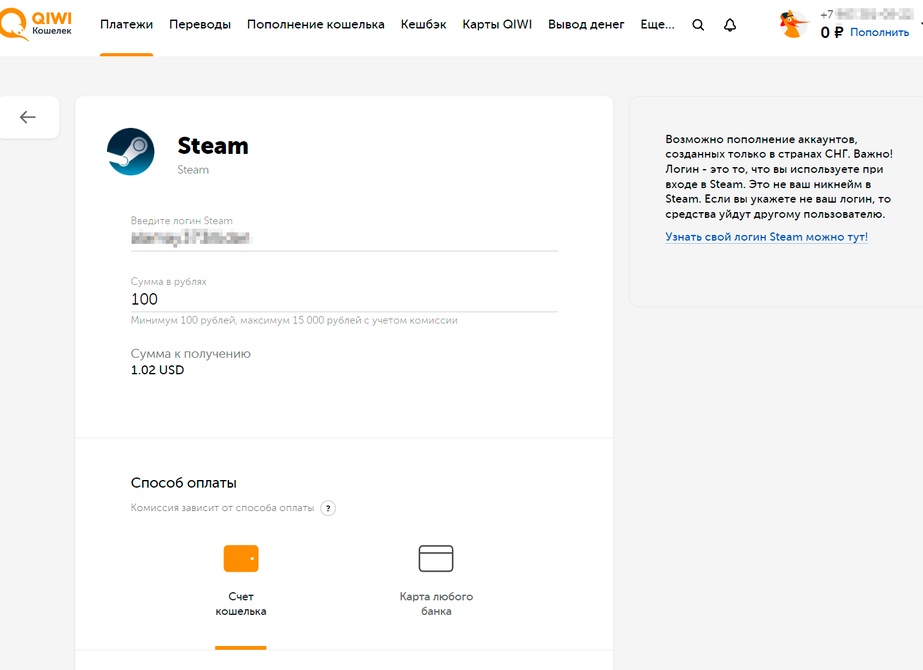This screenshot has height=670, width=923.
Task: Open the Переводы menu
Action: (200, 25)
